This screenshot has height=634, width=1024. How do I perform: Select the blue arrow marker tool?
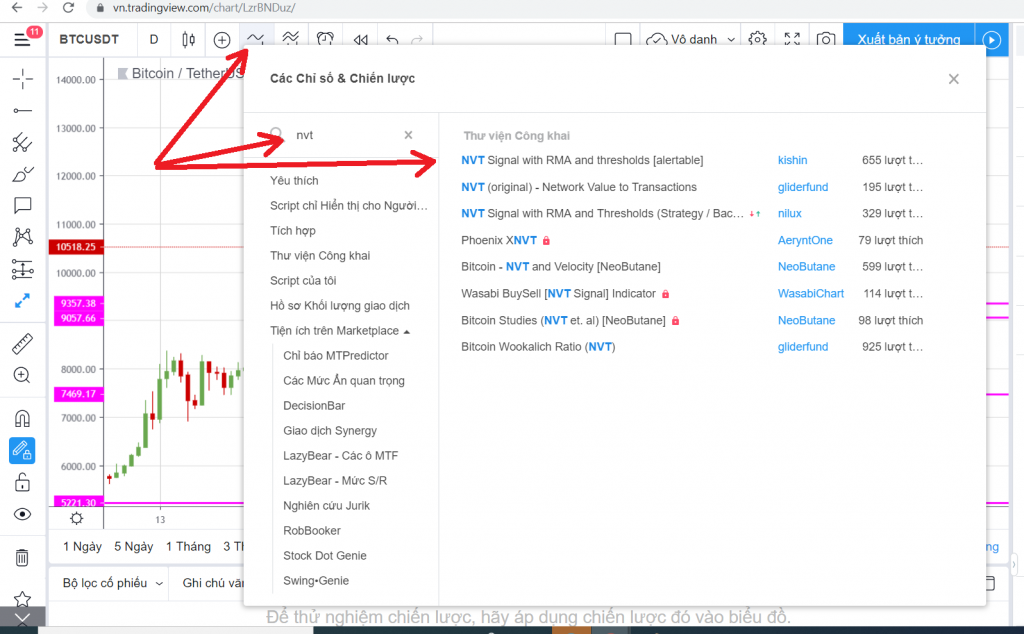pyautogui.click(x=22, y=301)
